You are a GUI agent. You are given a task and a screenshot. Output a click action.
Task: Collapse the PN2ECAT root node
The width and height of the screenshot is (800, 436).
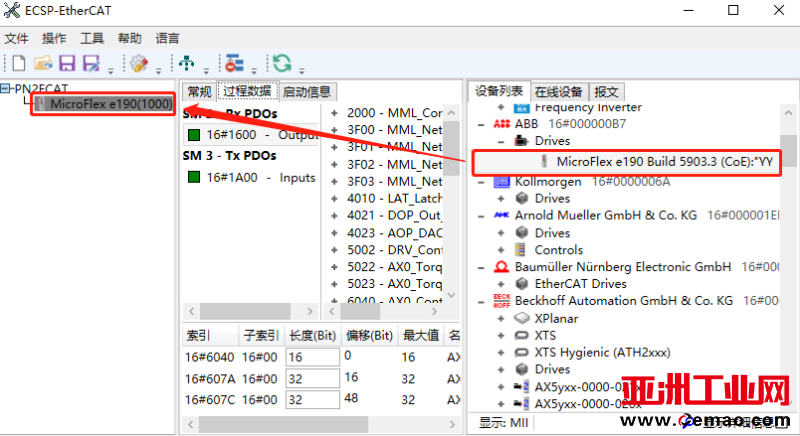click(x=5, y=89)
